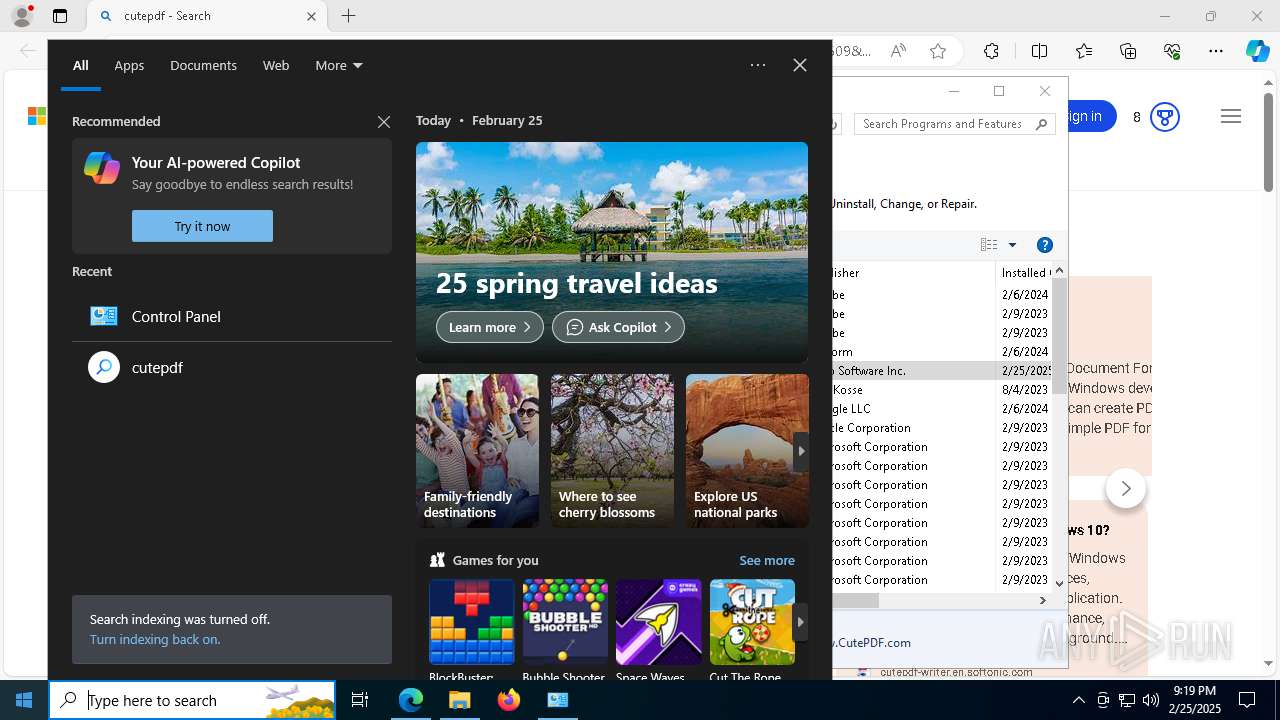
Task: Click the network icon in the system tray
Action: [x=1127, y=700]
